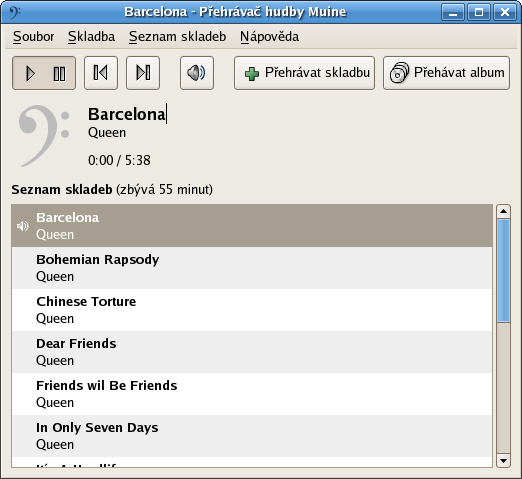
Task: Click the playlist scrollbar down arrow
Action: coord(503,461)
